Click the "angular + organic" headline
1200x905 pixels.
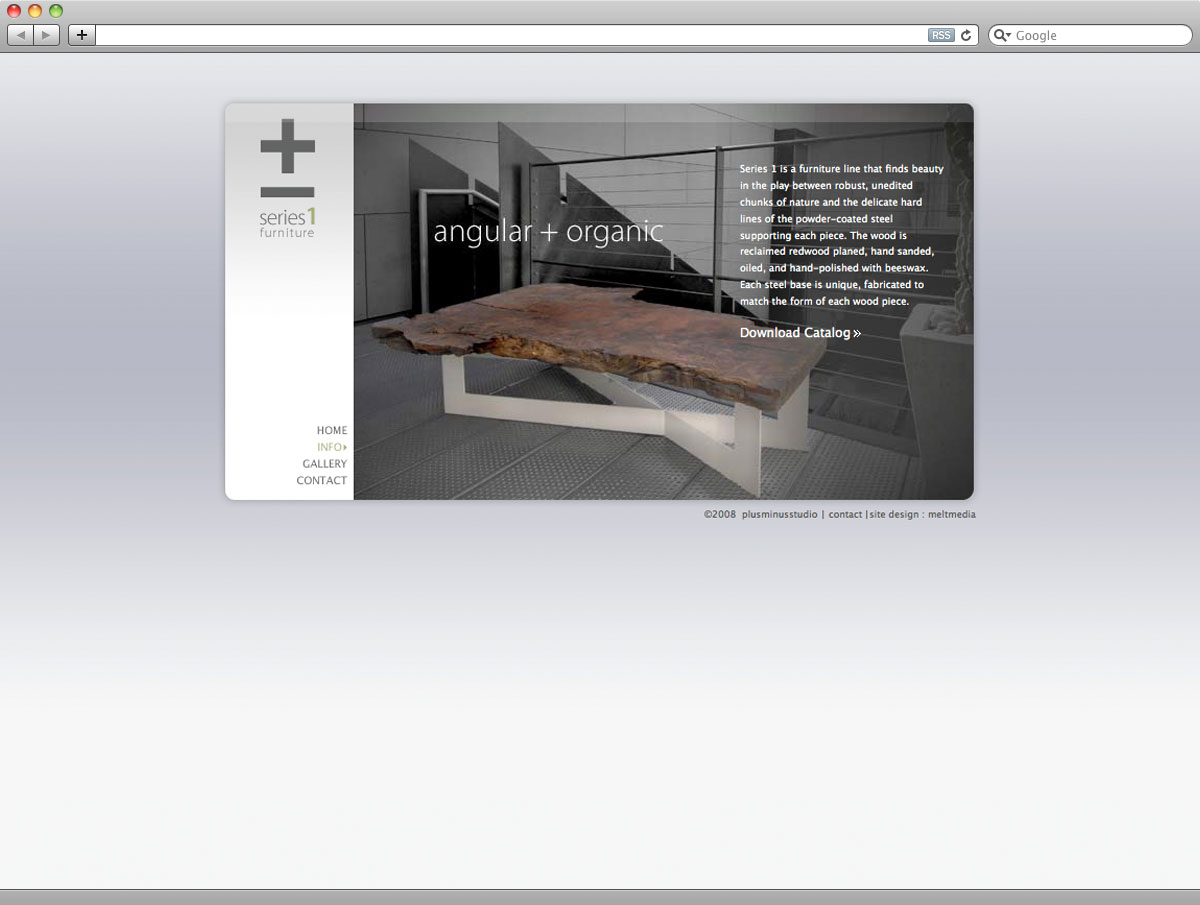(x=548, y=232)
